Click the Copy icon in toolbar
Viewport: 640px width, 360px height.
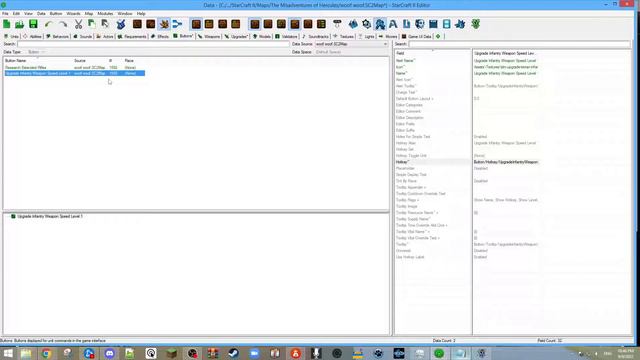coord(92,24)
